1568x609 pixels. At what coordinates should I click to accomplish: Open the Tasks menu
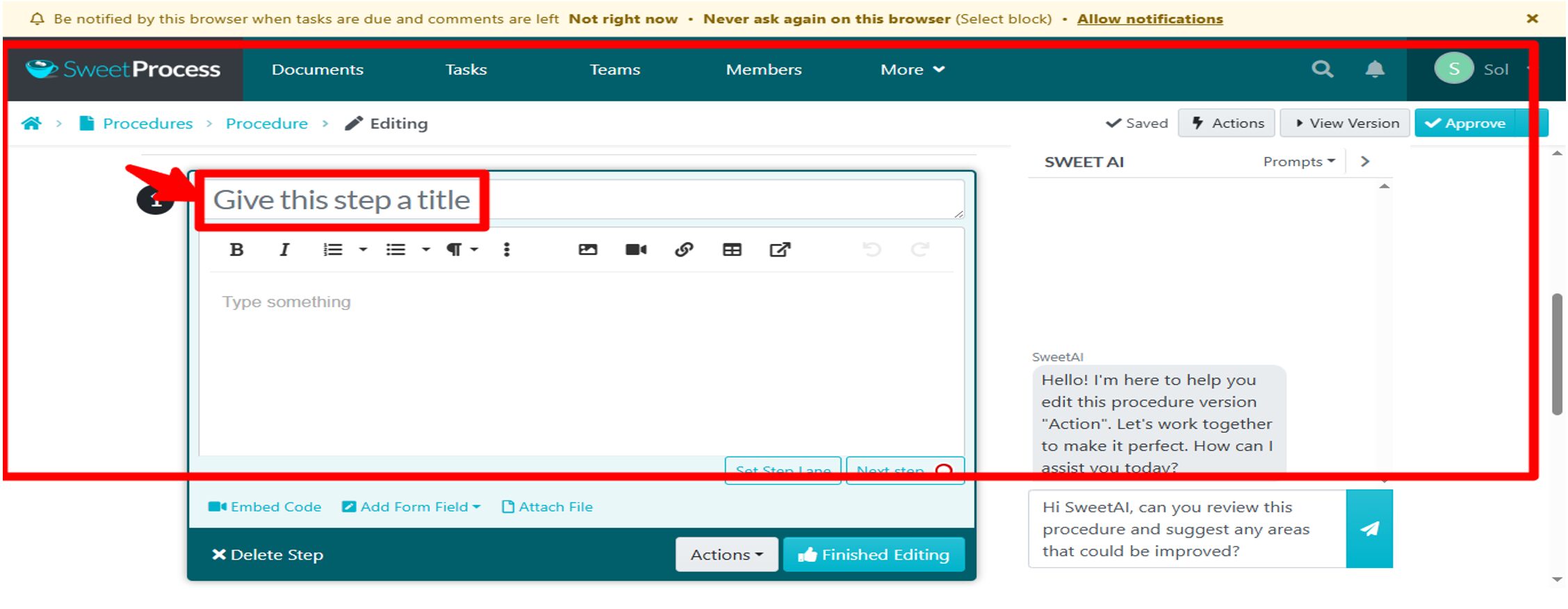pyautogui.click(x=466, y=70)
